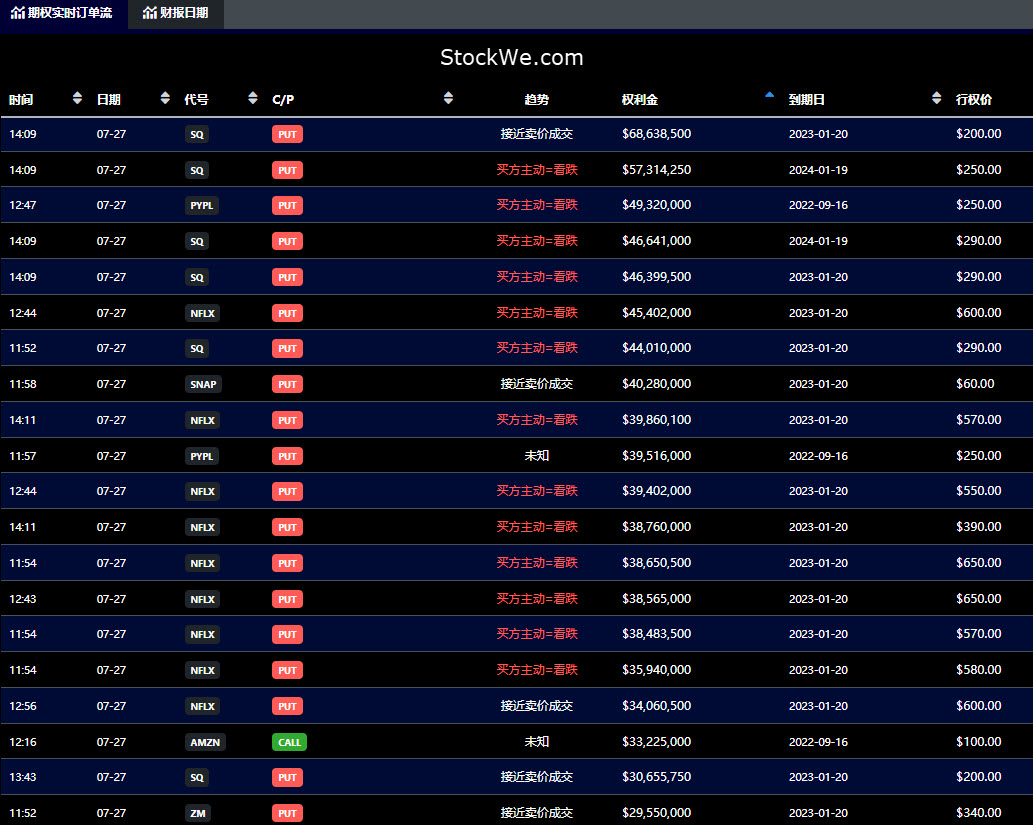
Task: Select the premium value $33,225,000
Action: pyautogui.click(x=656, y=741)
